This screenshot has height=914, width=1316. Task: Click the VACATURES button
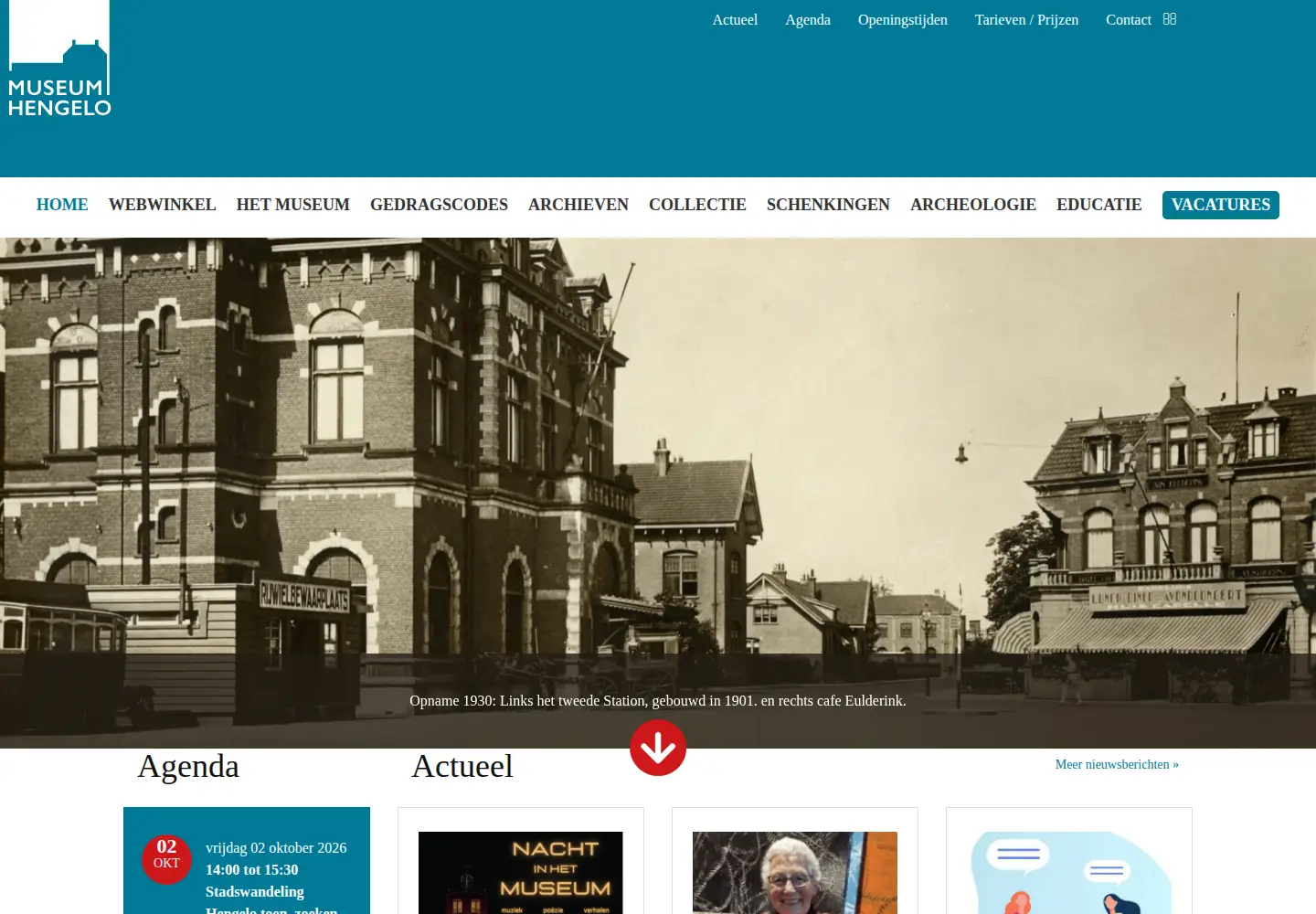pos(1221,205)
